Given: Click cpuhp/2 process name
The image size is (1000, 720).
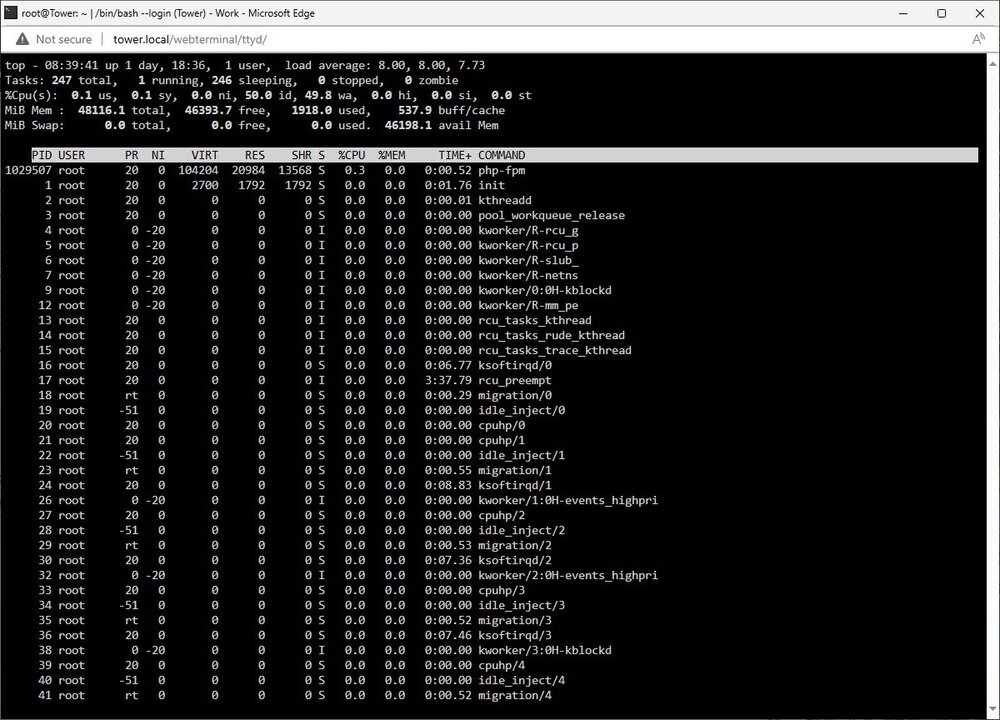Looking at the screenshot, I should coord(502,515).
